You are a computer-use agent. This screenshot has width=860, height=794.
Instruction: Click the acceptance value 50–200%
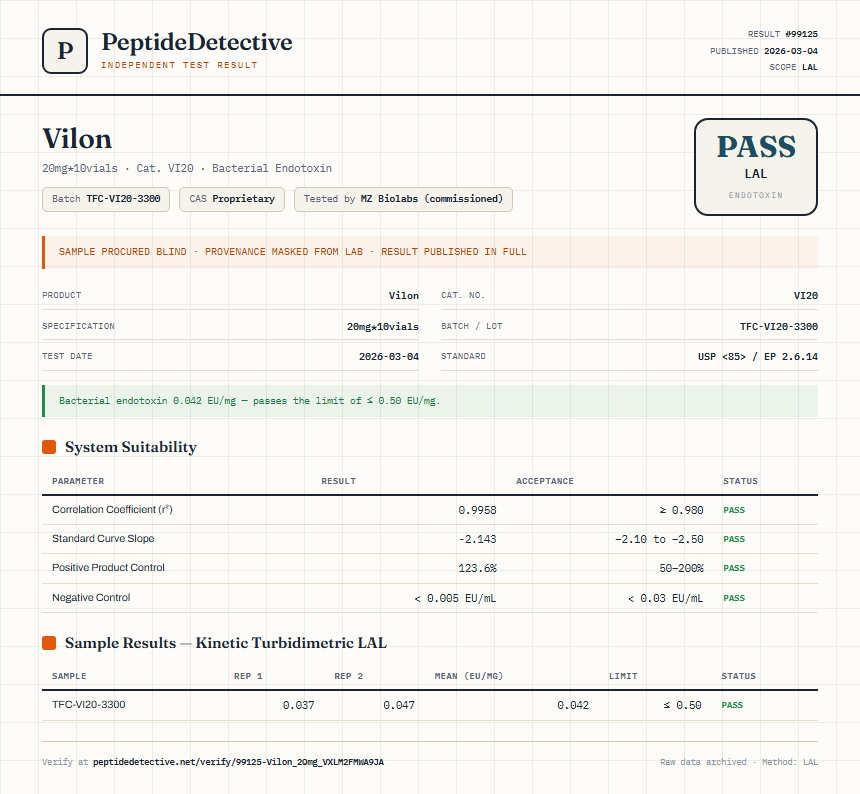681,568
